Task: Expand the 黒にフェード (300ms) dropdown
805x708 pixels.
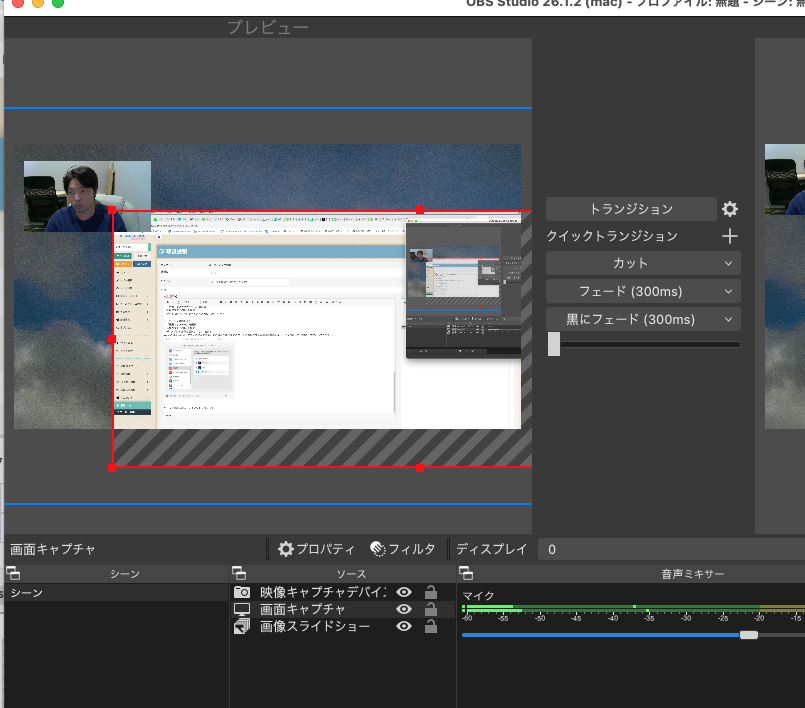Action: tap(728, 319)
